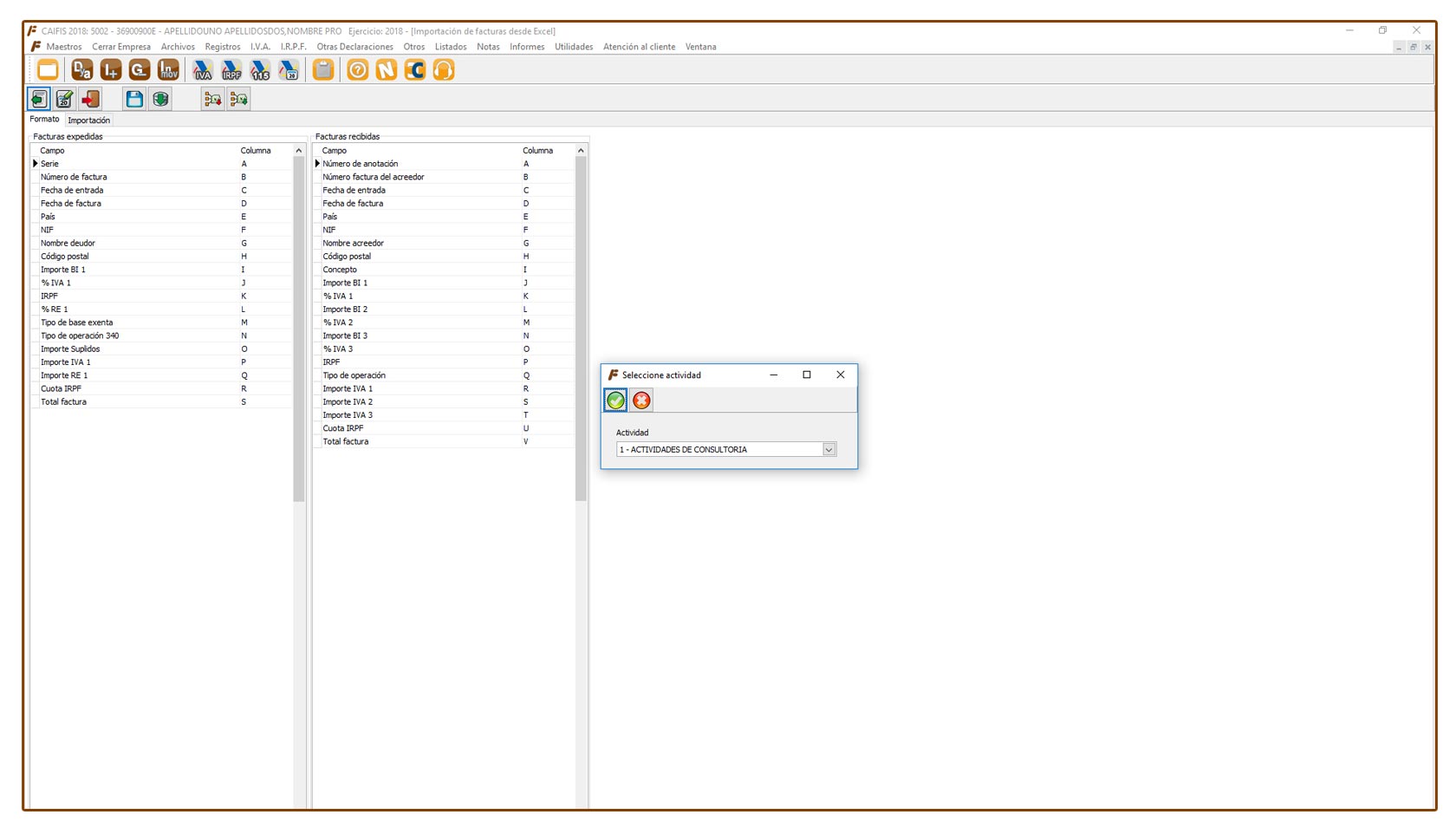Screen dimensions: 1456x834
Task: Select 'Importe BI 3' row
Action: click(444, 336)
